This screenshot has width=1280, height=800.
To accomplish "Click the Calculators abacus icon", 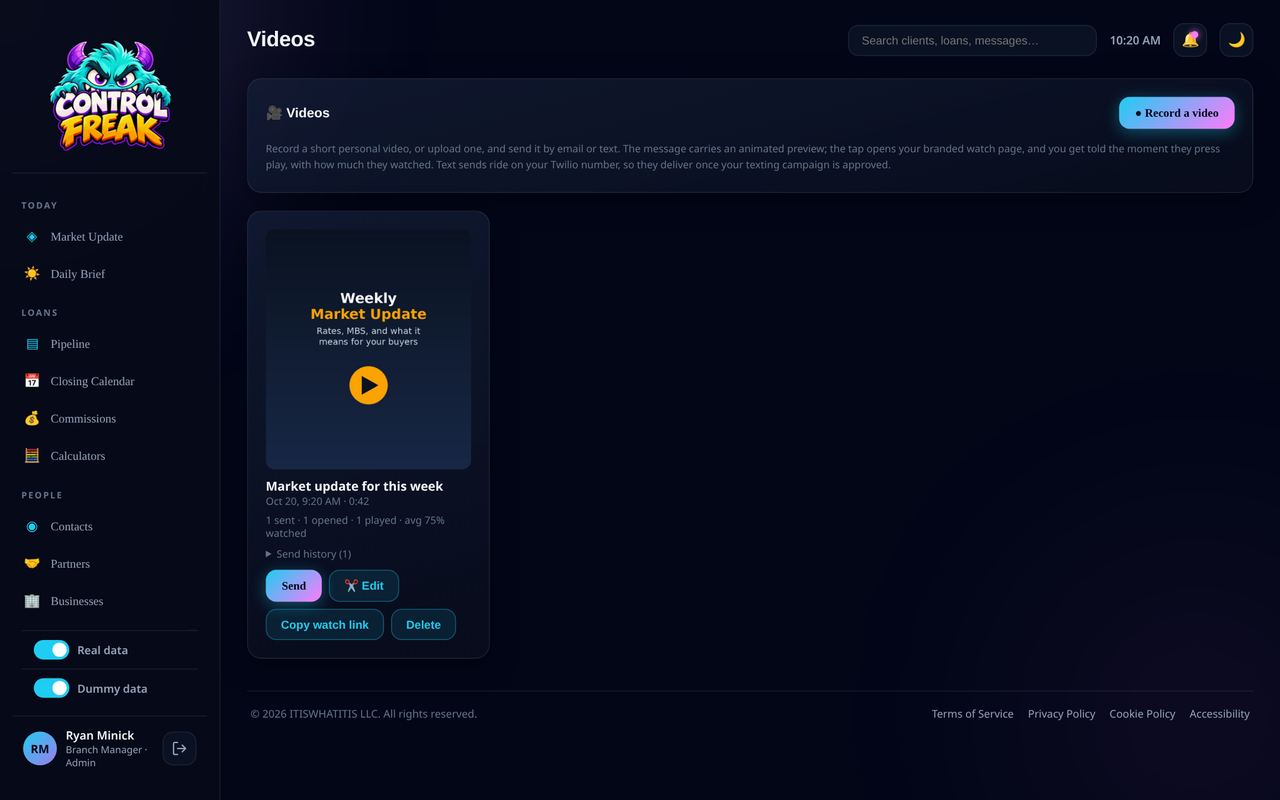I will (32, 456).
